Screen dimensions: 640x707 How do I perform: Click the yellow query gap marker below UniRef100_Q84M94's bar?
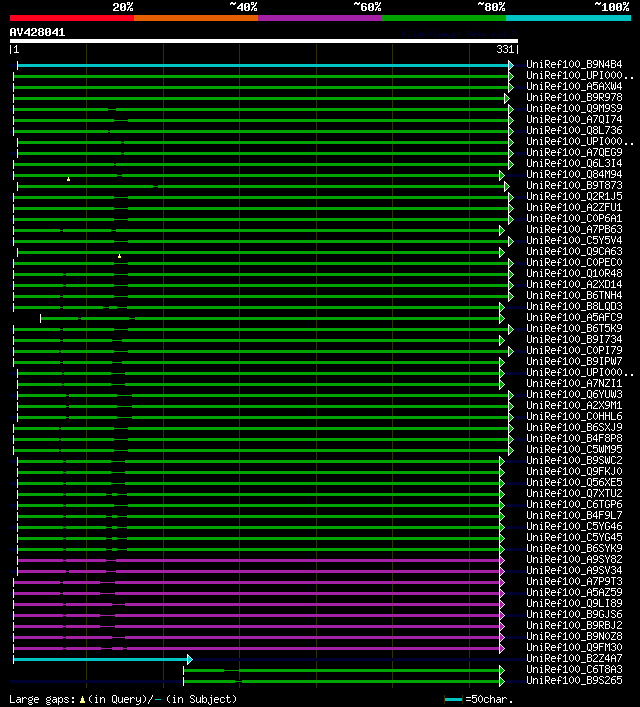(69, 179)
